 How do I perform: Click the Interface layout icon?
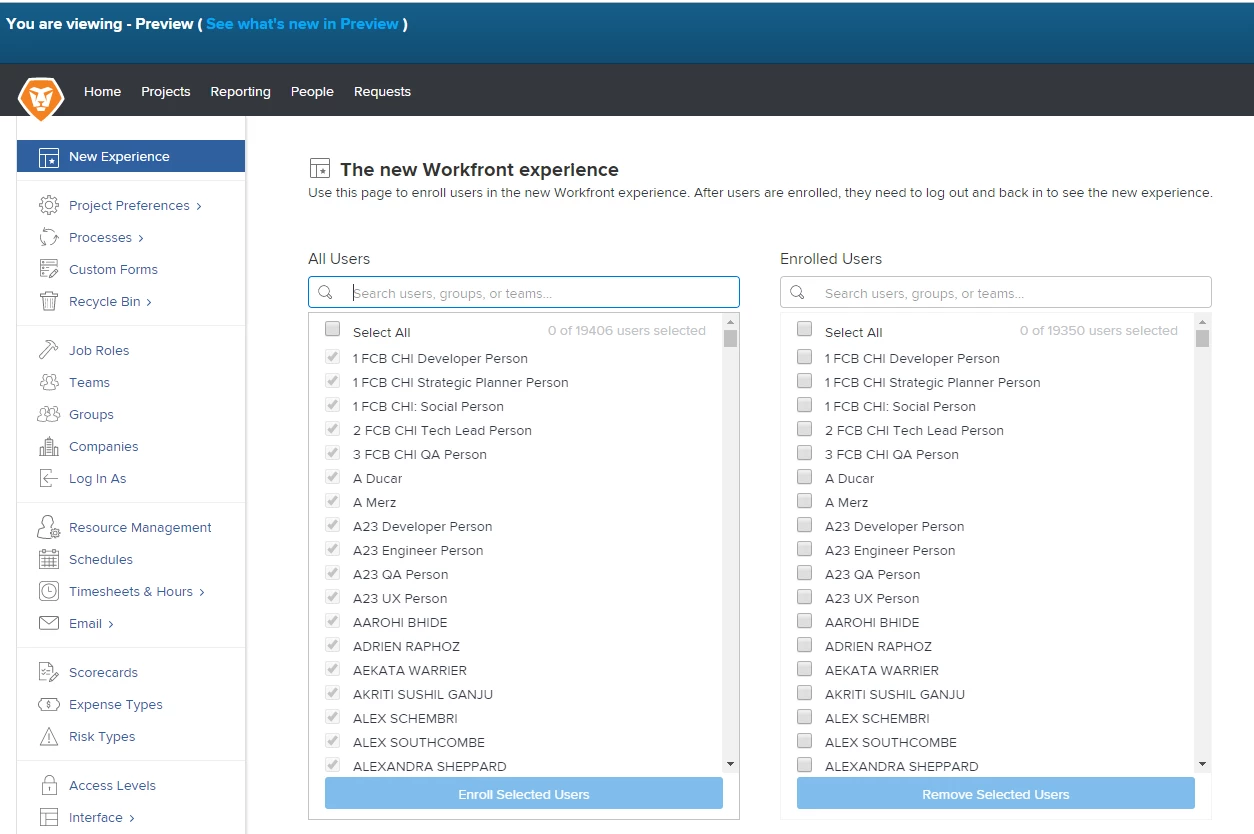click(48, 817)
